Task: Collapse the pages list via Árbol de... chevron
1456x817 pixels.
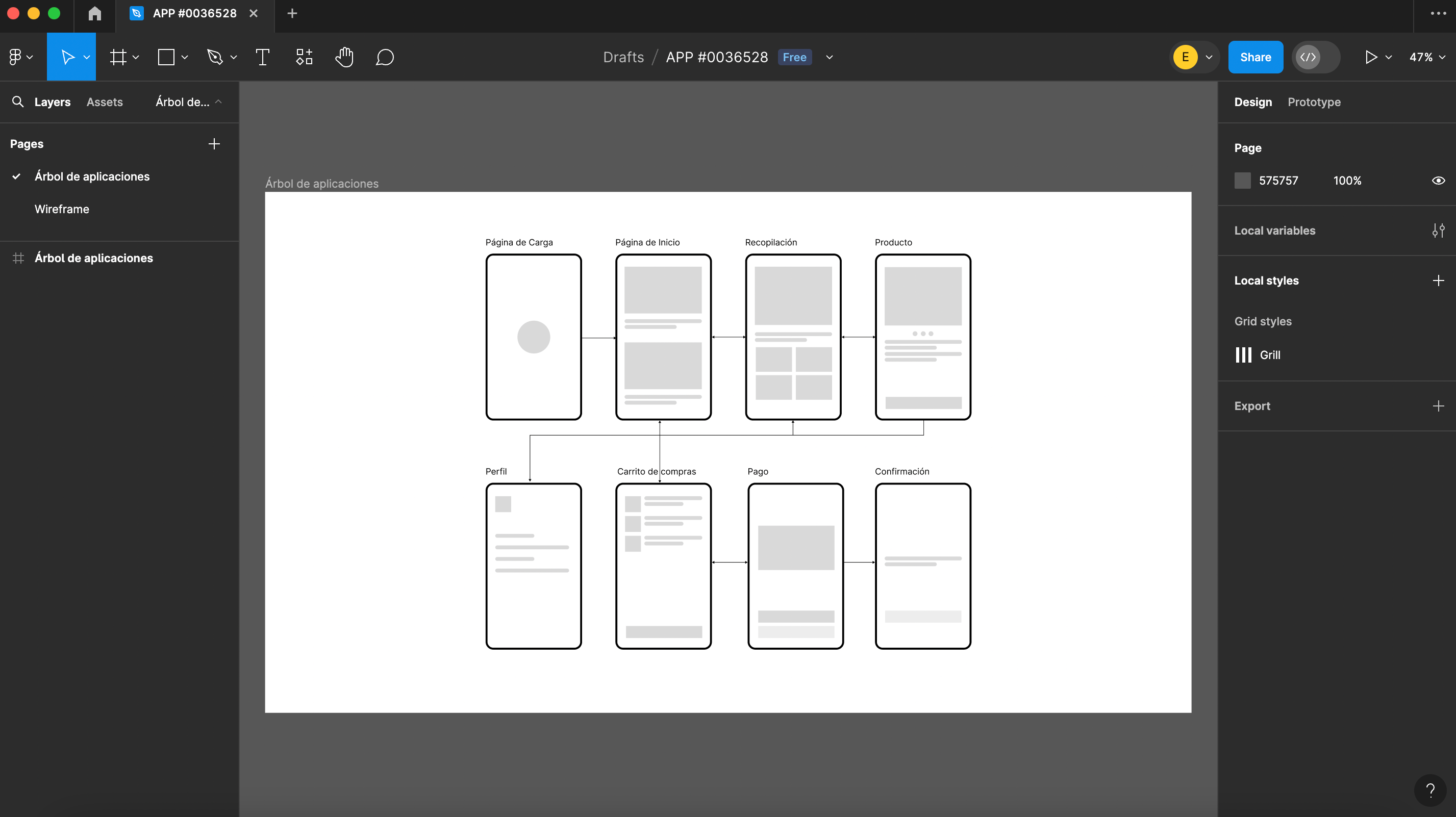Action: click(x=218, y=101)
